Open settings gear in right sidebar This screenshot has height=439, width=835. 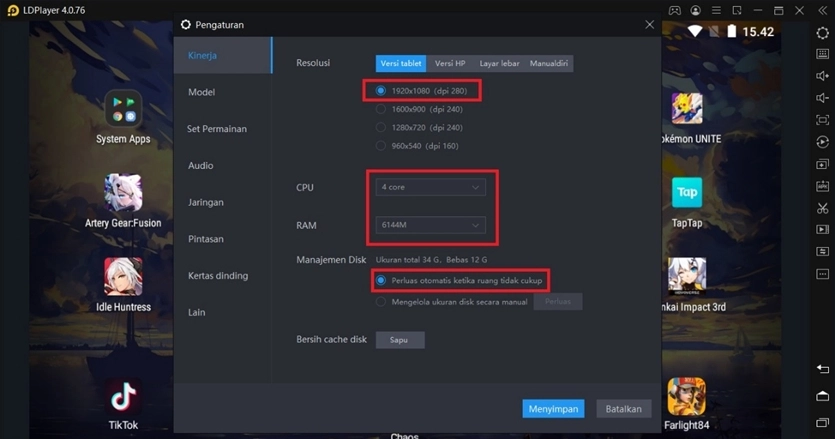[x=823, y=33]
